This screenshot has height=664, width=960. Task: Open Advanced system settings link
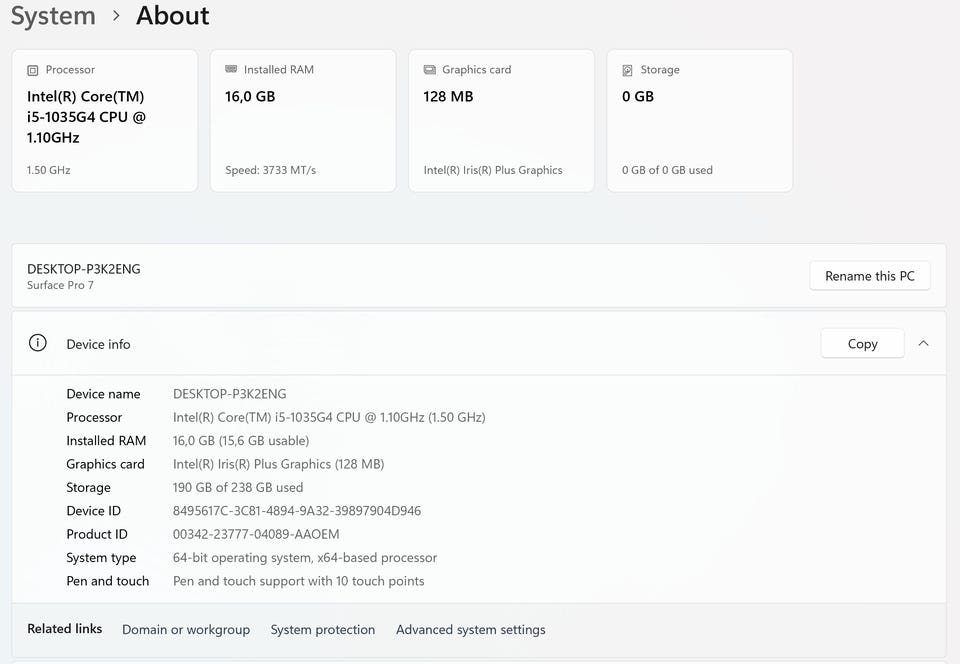pyautogui.click(x=471, y=629)
